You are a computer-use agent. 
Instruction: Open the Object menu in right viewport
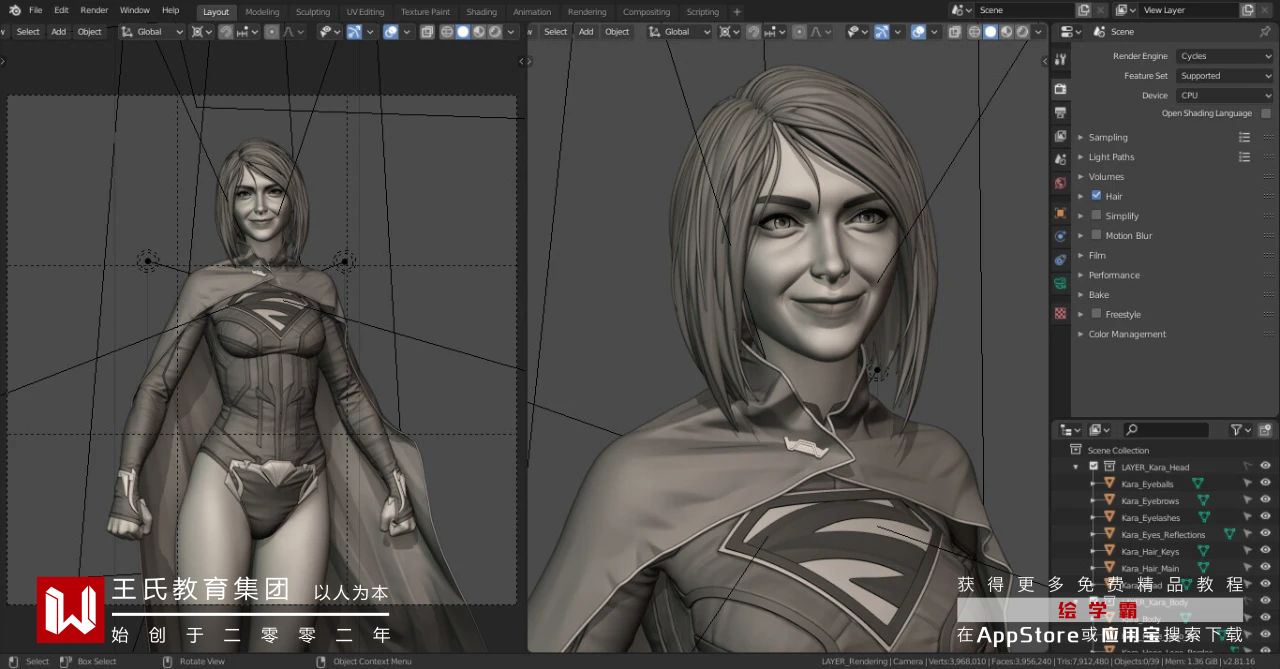coord(617,32)
